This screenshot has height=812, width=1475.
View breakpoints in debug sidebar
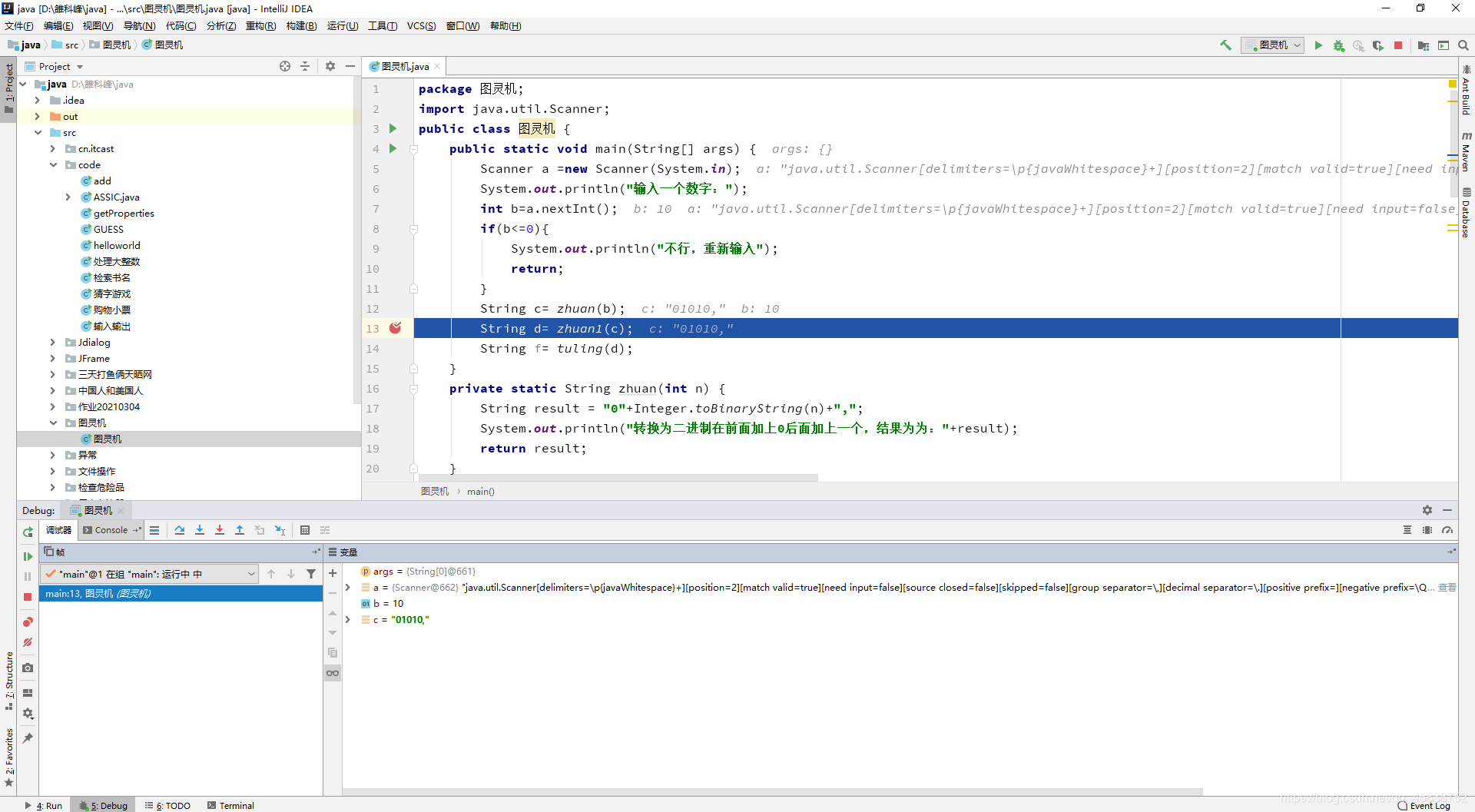[x=28, y=622]
